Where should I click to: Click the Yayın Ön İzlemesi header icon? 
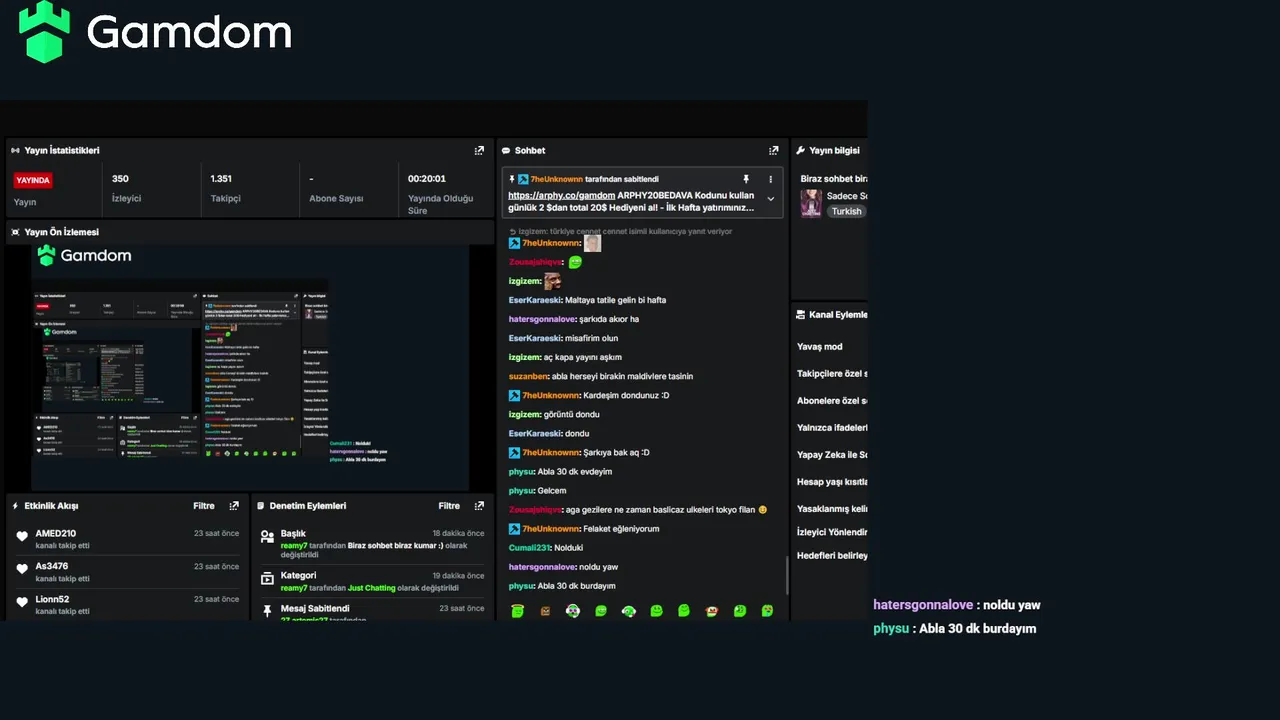coord(15,232)
